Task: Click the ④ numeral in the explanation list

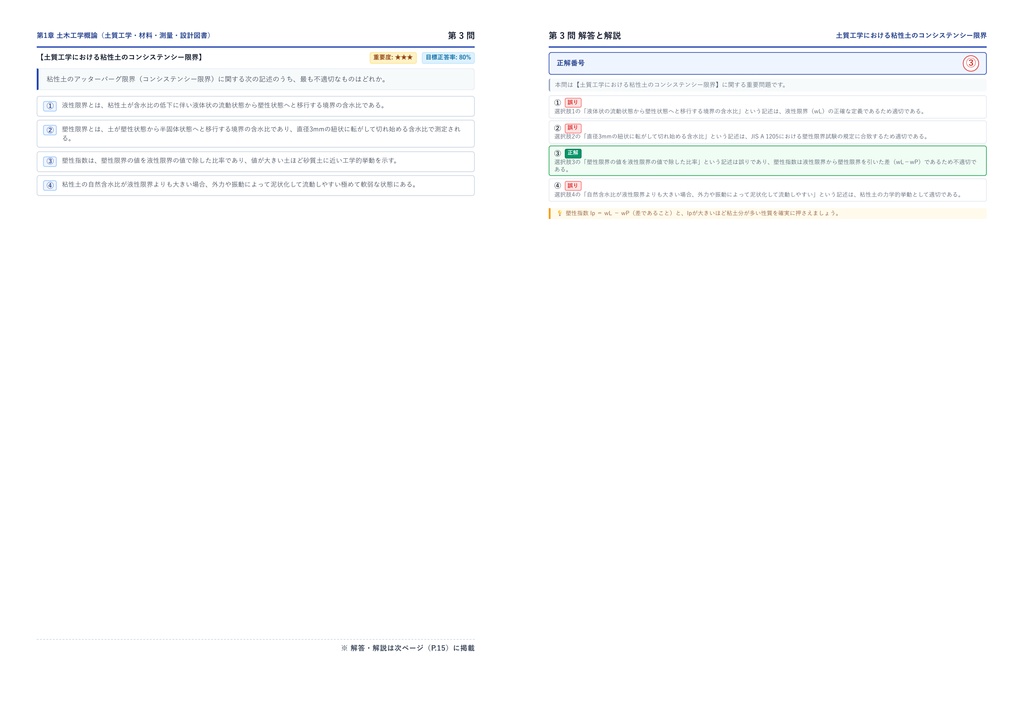Action: 558,185
